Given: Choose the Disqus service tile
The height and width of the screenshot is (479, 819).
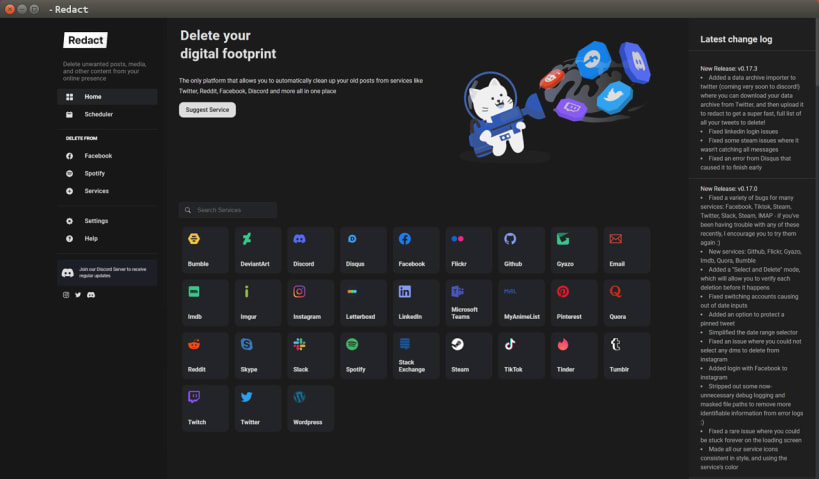Looking at the screenshot, I should (364, 250).
